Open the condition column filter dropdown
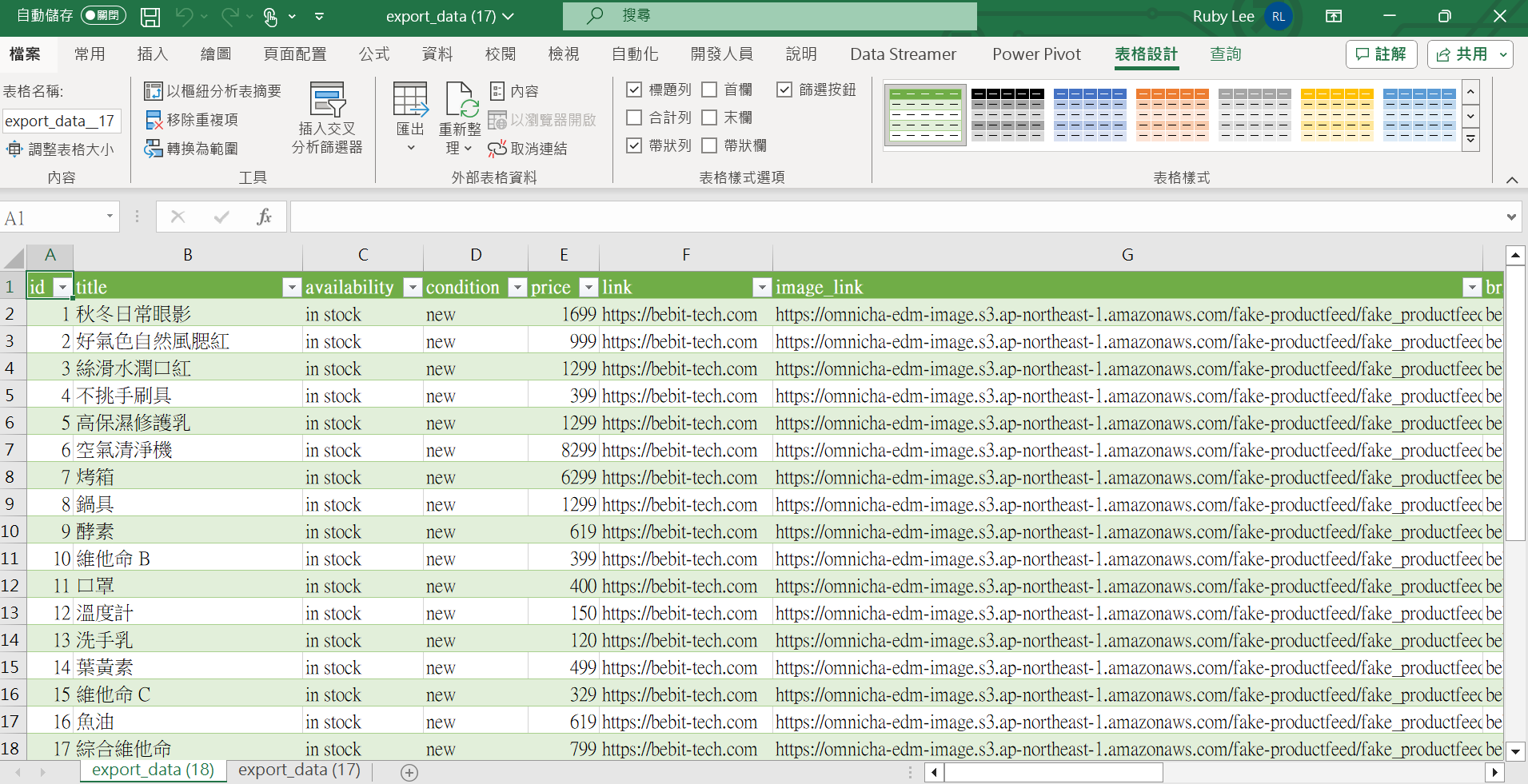Screen dimensions: 1528x784 click(x=517, y=287)
